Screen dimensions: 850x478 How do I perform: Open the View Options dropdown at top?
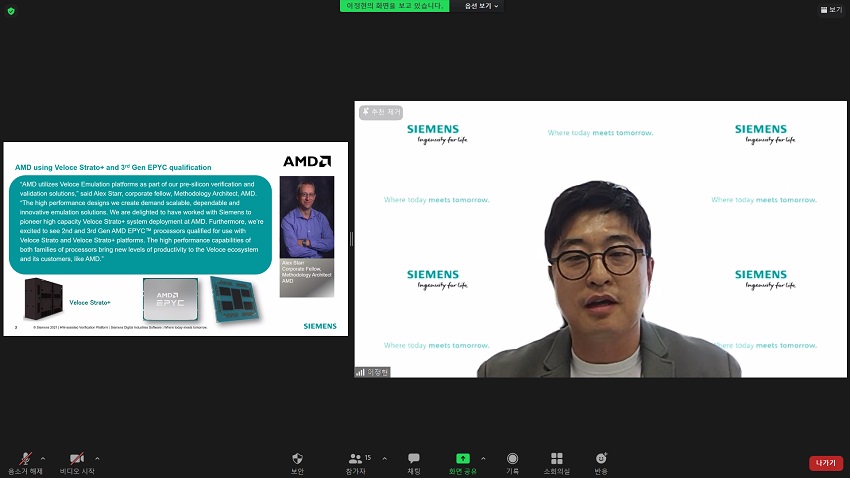pos(481,6)
